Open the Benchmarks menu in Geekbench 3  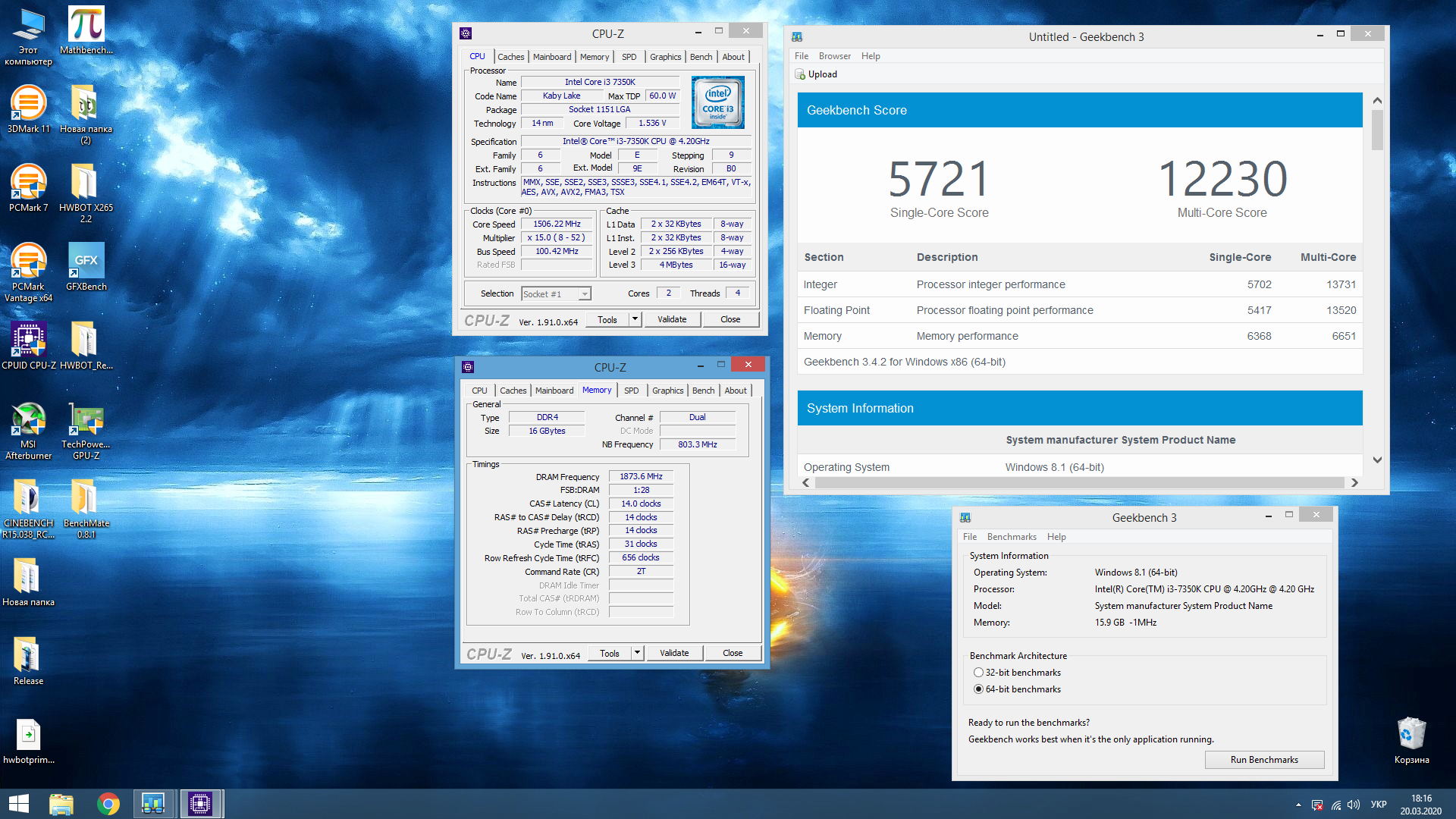pyautogui.click(x=1012, y=537)
